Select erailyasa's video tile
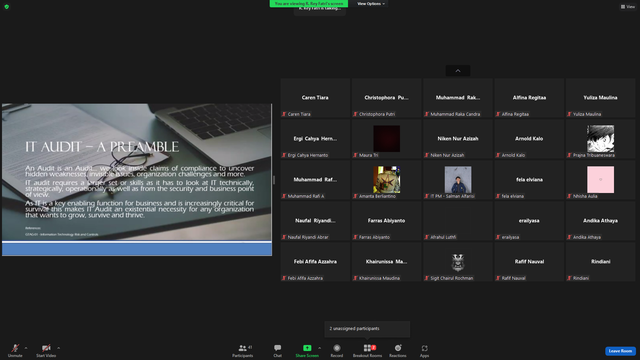Viewport: 640px width, 360px height. [529, 221]
